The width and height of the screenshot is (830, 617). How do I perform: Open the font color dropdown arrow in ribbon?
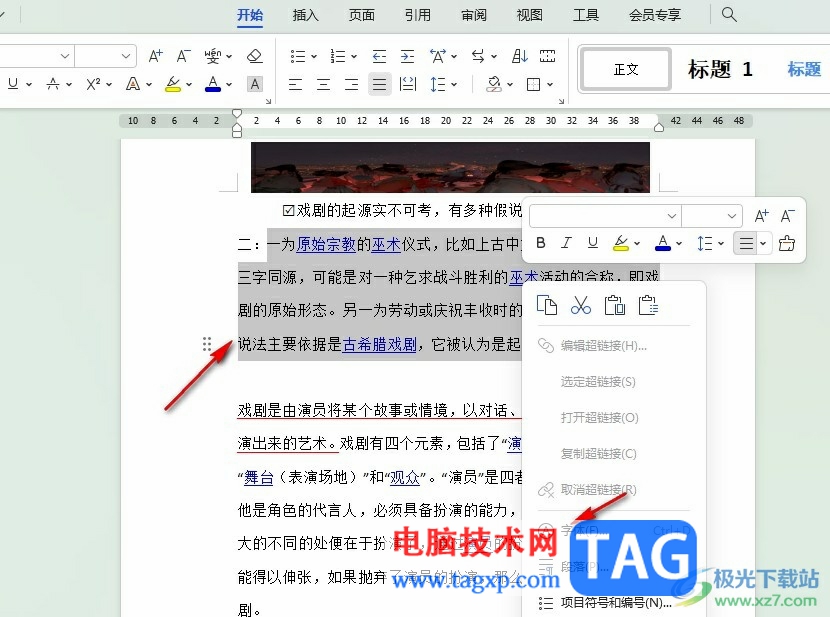[229, 84]
